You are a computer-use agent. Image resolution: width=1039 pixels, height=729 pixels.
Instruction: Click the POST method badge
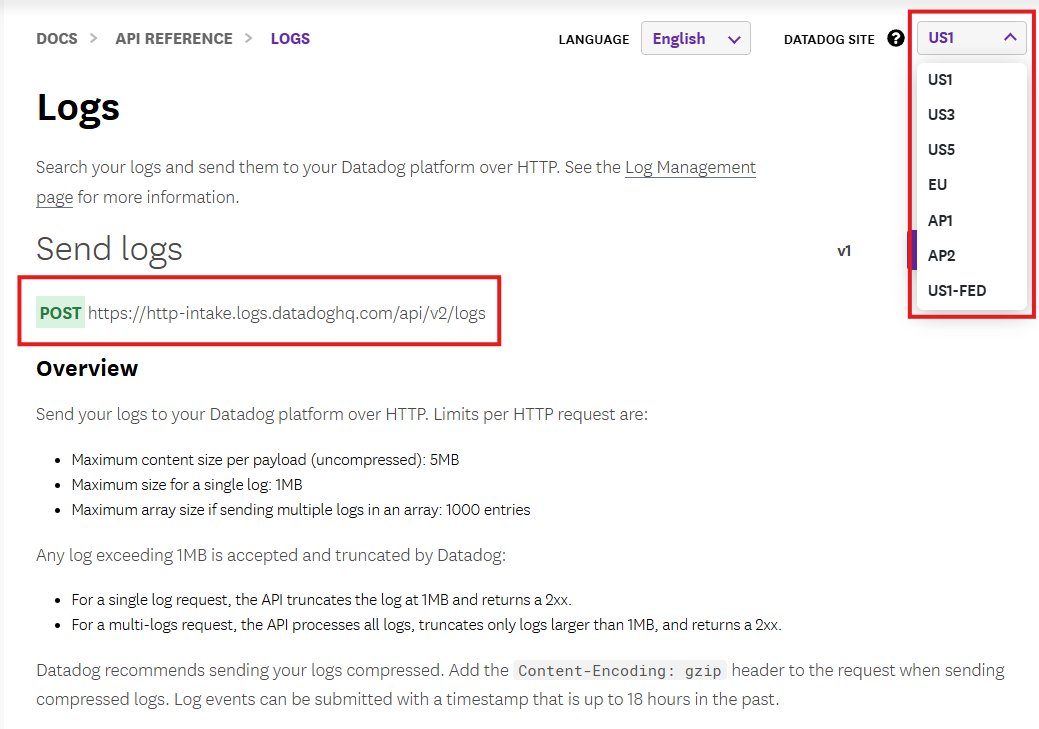60,312
